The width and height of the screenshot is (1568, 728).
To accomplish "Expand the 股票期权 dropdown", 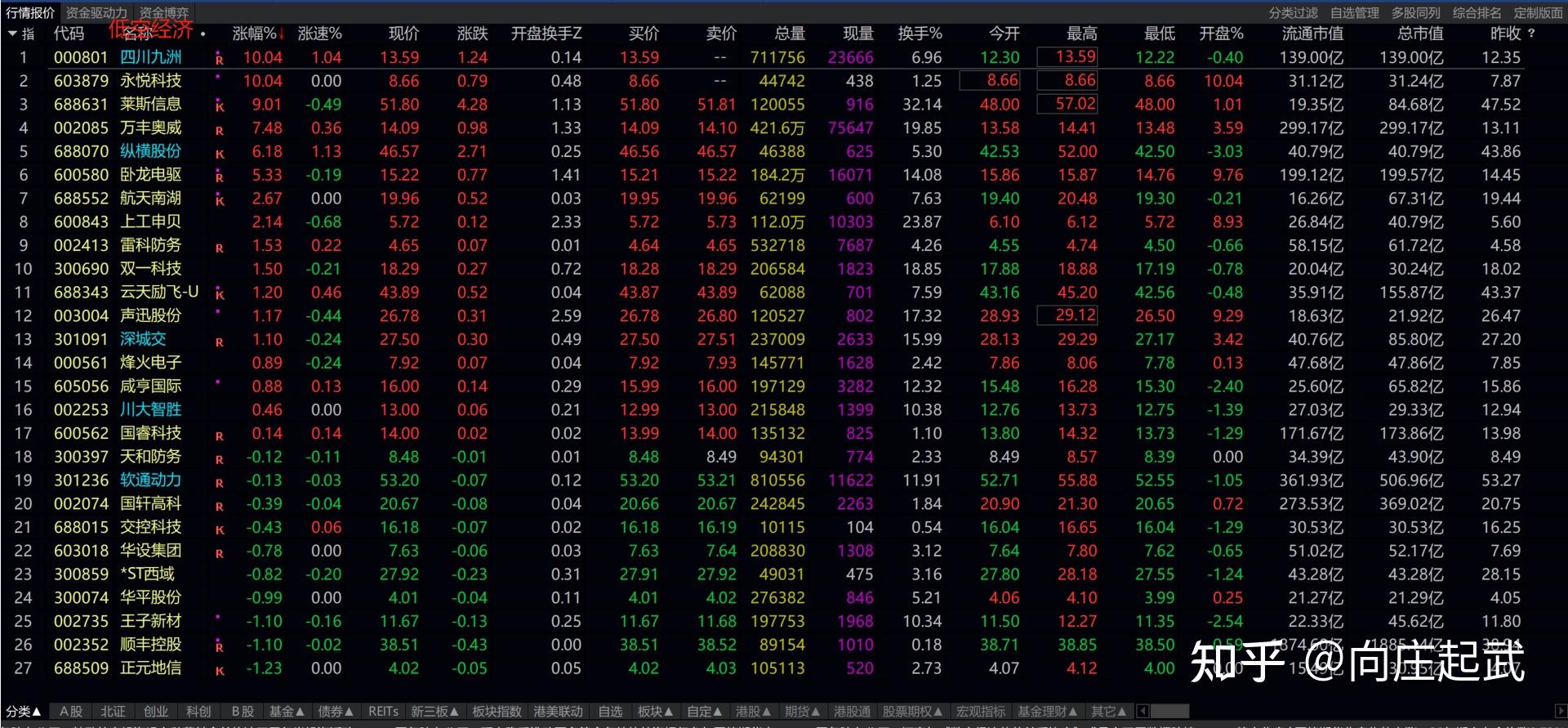I will pyautogui.click(x=912, y=712).
